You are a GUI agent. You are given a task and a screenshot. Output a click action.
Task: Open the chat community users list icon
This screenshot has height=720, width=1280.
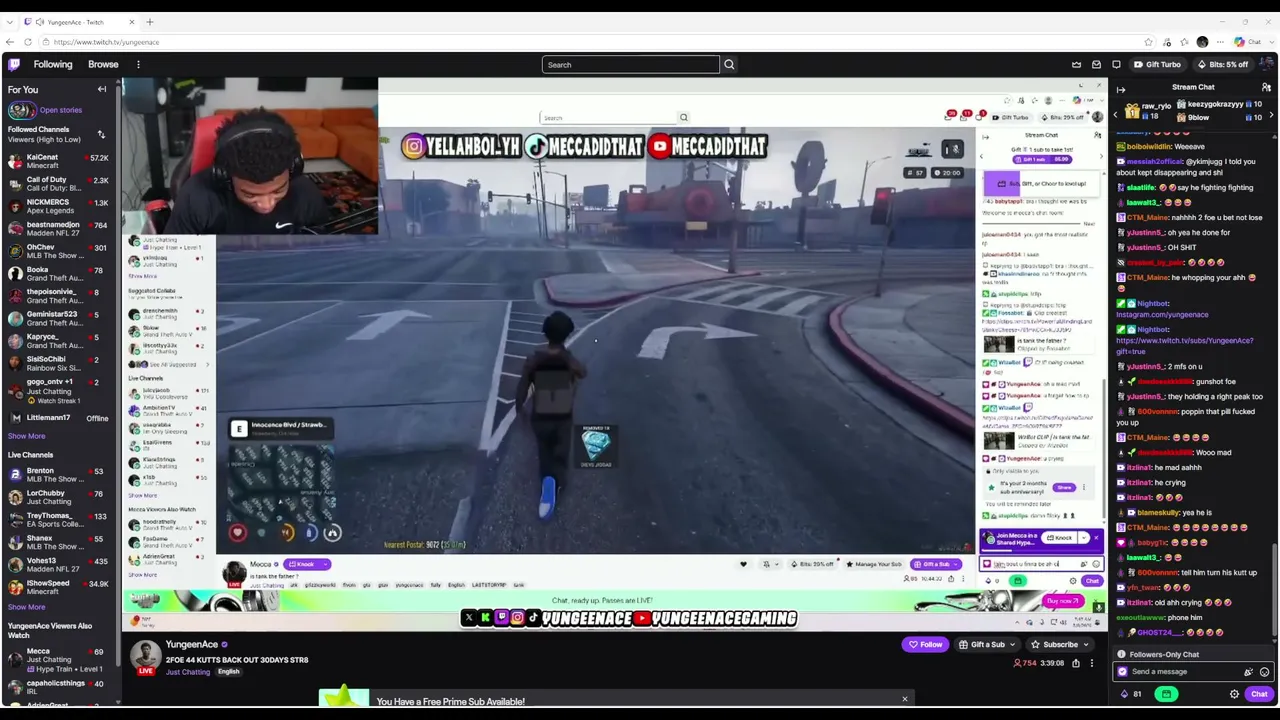1266,88
